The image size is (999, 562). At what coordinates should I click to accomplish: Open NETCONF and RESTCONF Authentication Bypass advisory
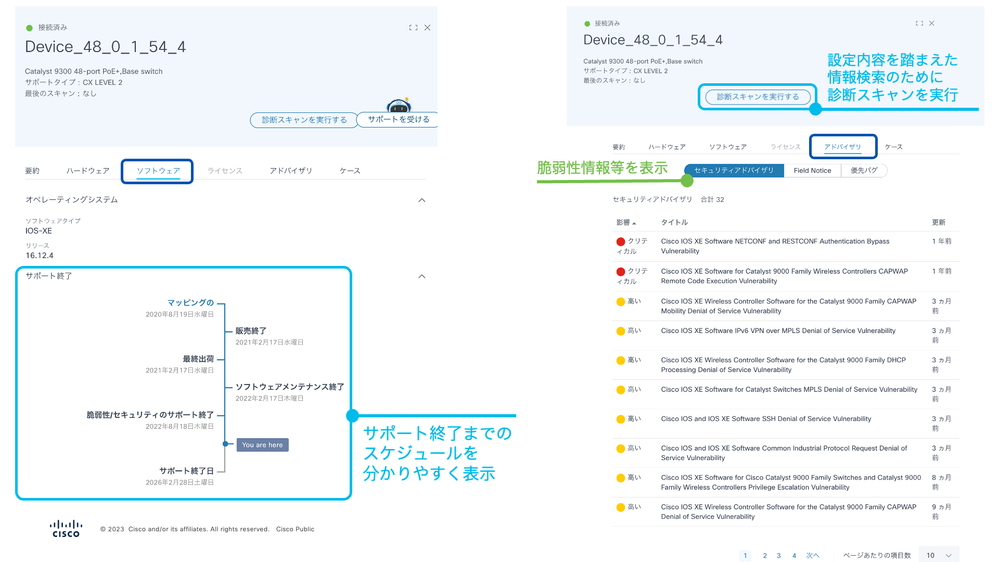[775, 247]
